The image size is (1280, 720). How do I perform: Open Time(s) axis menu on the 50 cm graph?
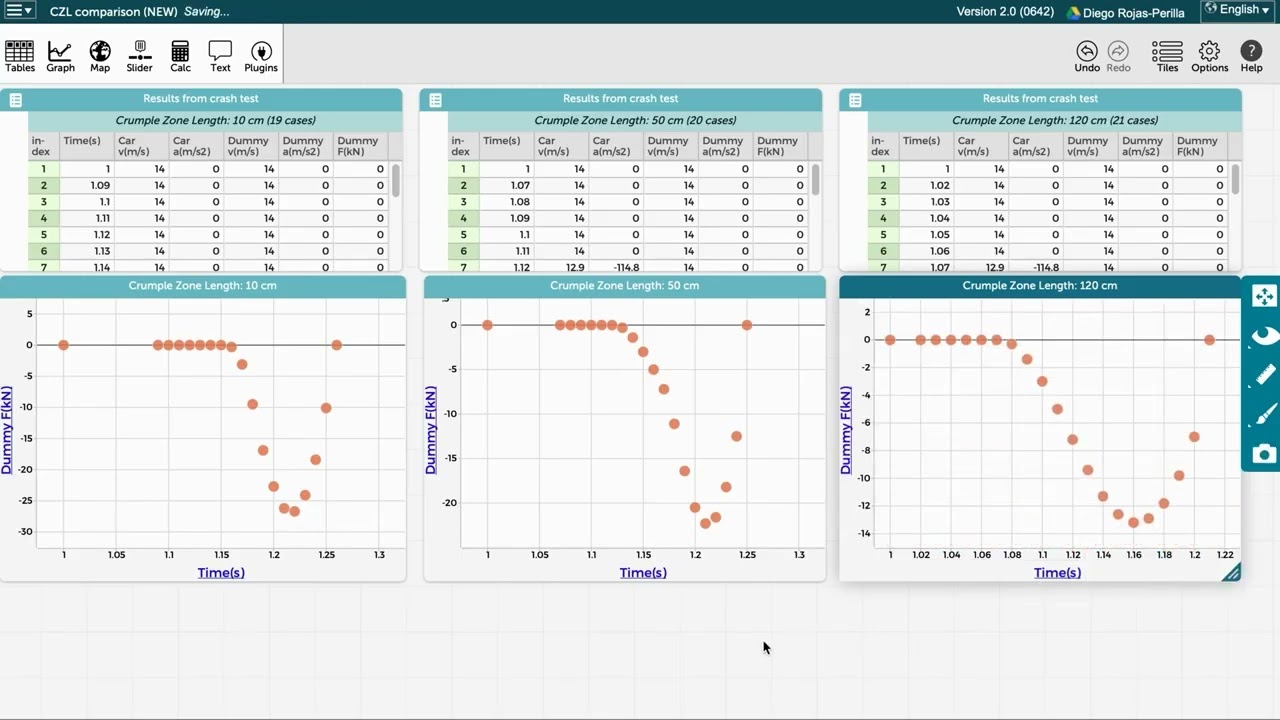[642, 573]
